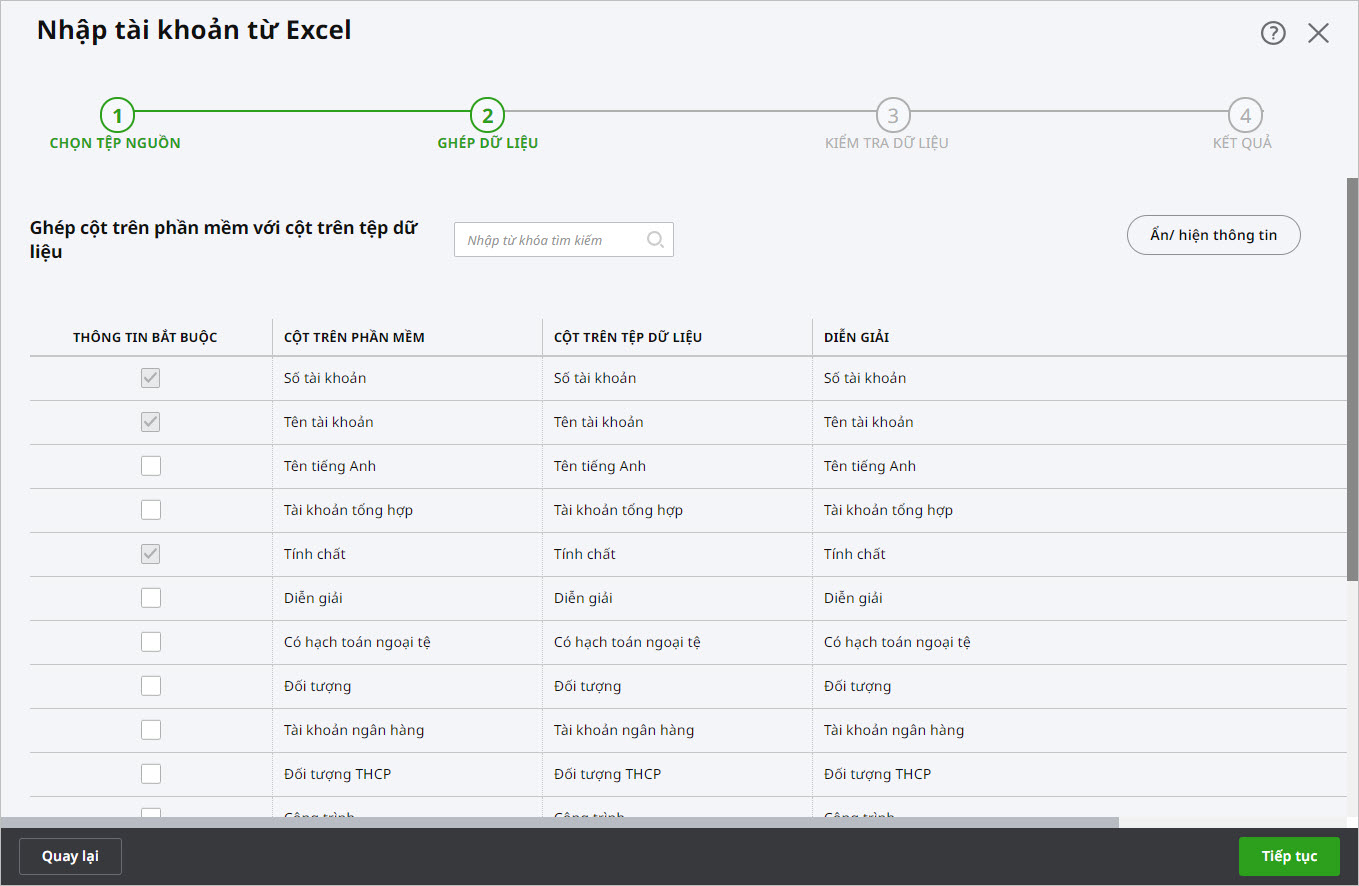This screenshot has height=886, width=1359.
Task: Click step 4 circle Kết quả
Action: coord(1245,116)
